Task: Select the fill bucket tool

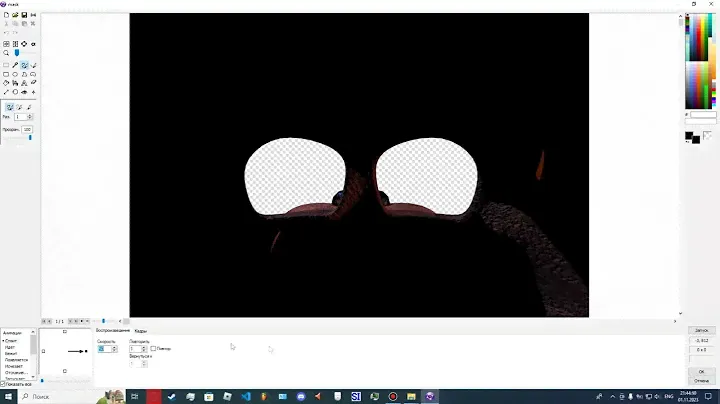Action: click(7, 83)
